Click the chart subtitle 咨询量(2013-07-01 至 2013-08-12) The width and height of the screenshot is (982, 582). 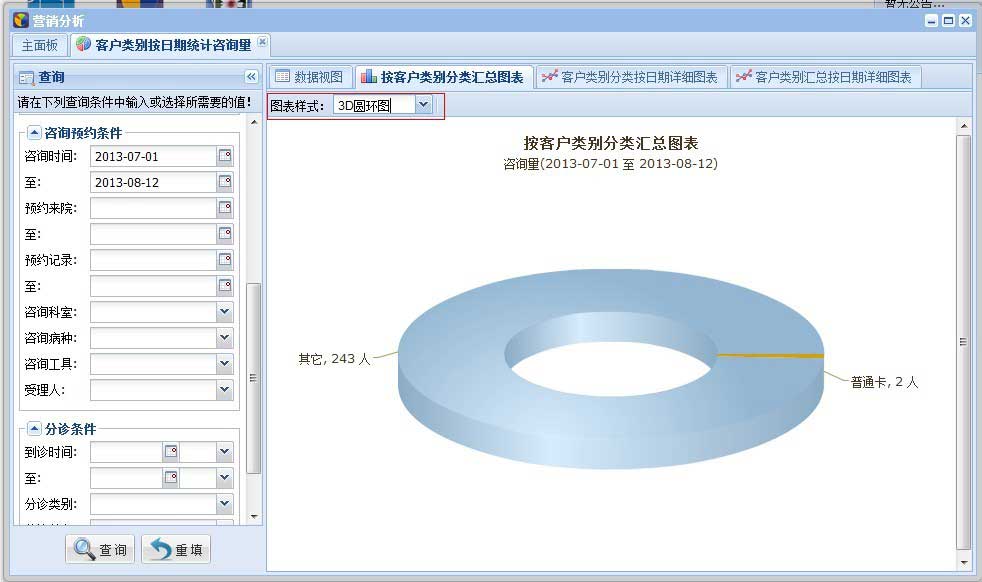[x=611, y=164]
